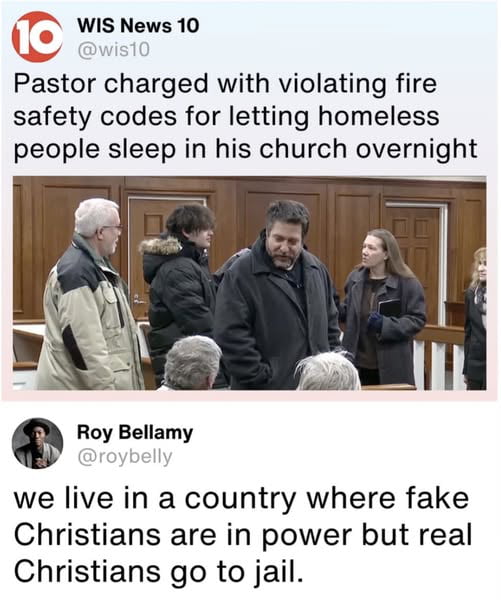Click the white courtroom railing in the photo
The image size is (501, 600).
(x=438, y=356)
